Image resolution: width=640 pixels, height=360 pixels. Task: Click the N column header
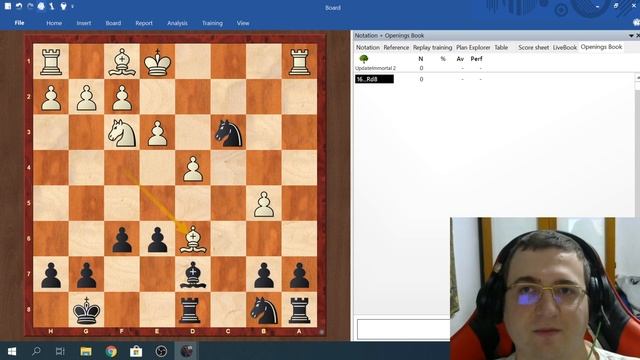(x=421, y=59)
